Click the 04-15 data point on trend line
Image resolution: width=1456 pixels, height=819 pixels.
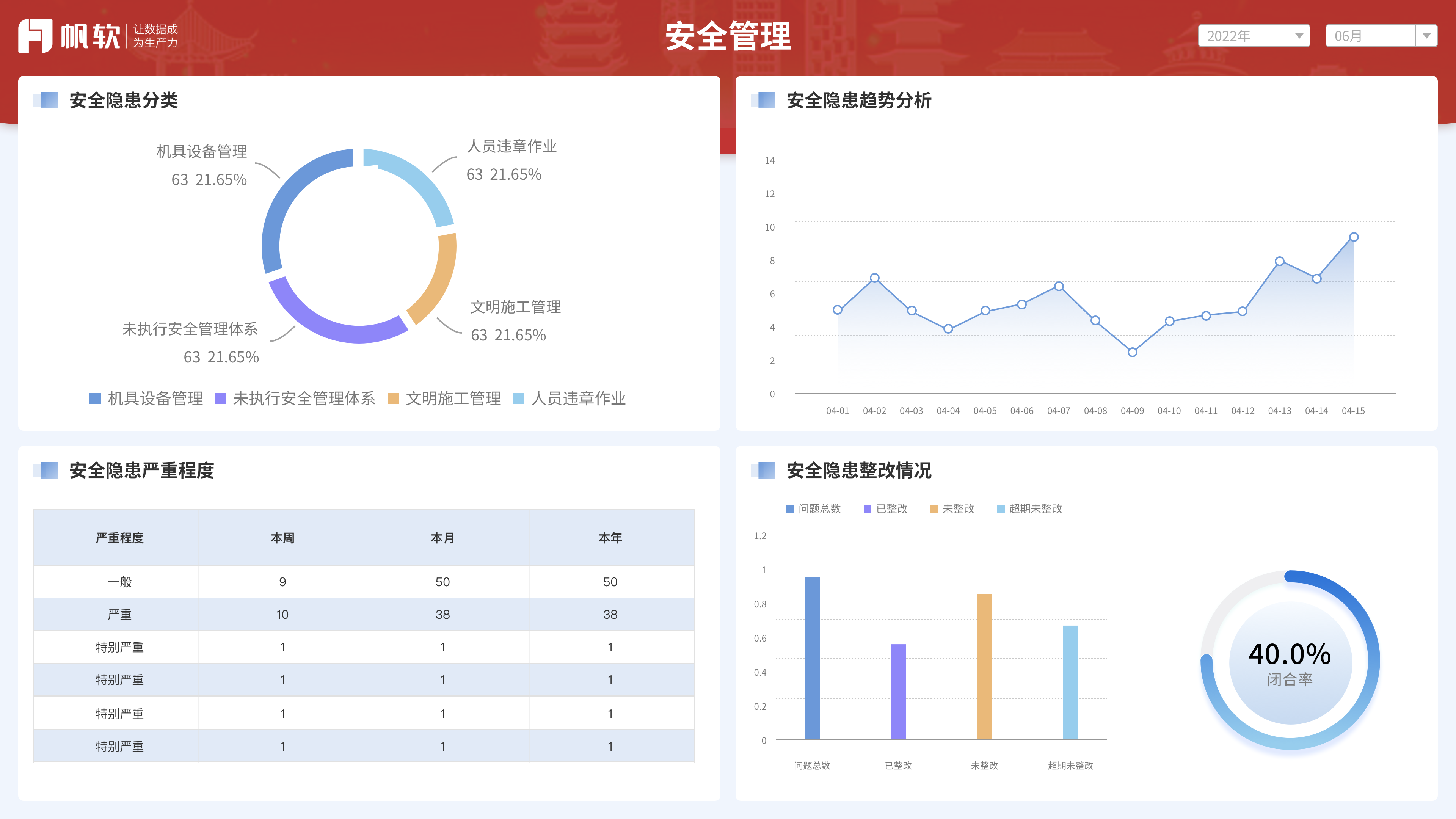tap(1354, 237)
